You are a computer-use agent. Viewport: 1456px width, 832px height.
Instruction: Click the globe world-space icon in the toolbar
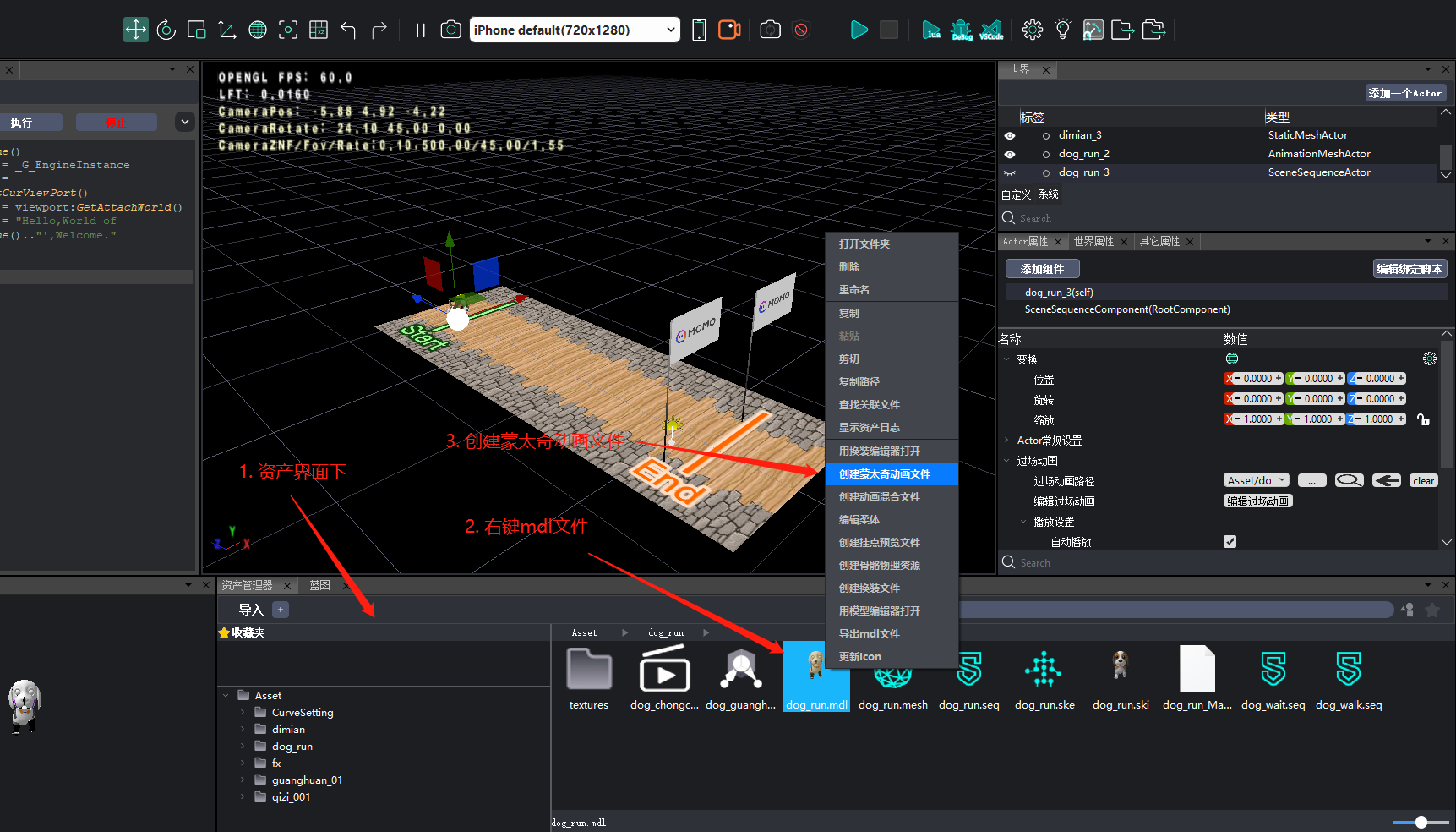click(x=258, y=30)
